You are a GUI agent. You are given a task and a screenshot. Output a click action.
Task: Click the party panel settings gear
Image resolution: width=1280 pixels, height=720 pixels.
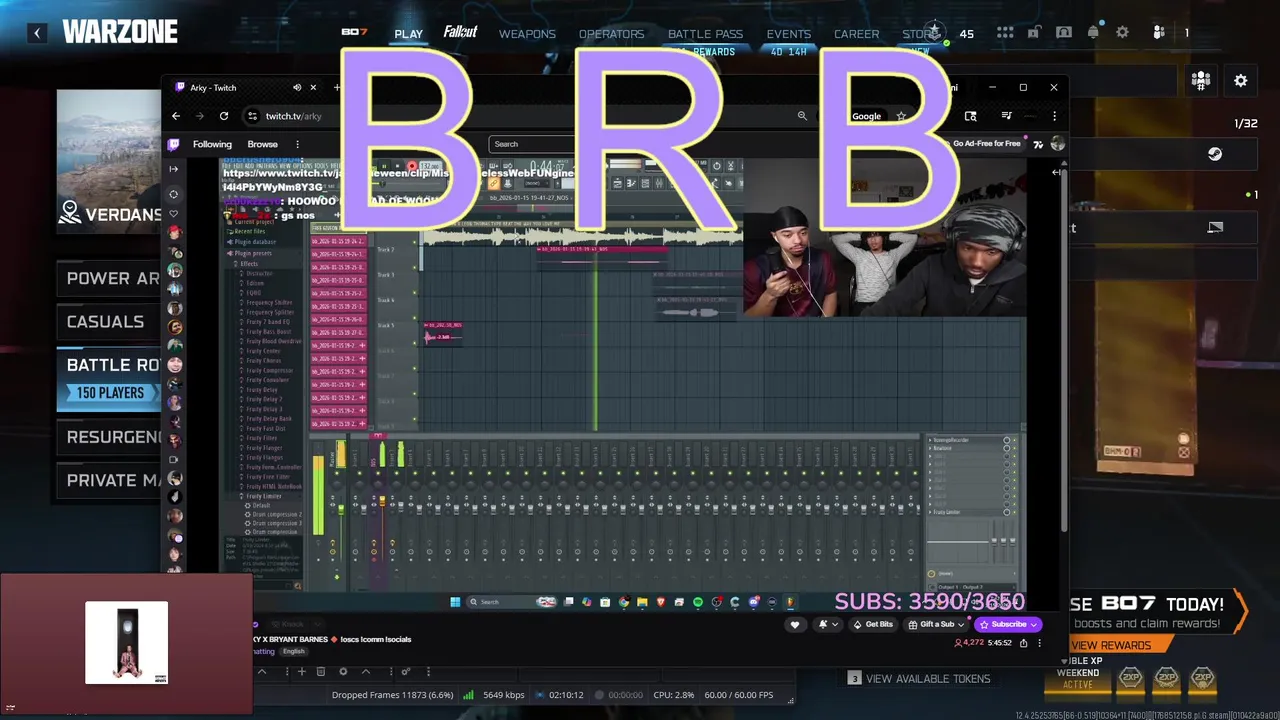pos(1241,80)
